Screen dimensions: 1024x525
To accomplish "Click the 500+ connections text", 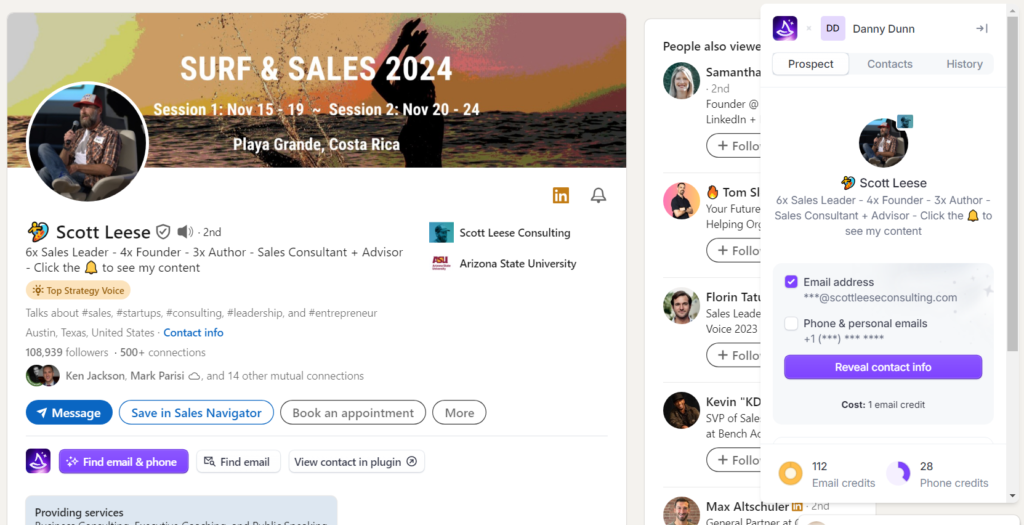I will click(x=161, y=353).
